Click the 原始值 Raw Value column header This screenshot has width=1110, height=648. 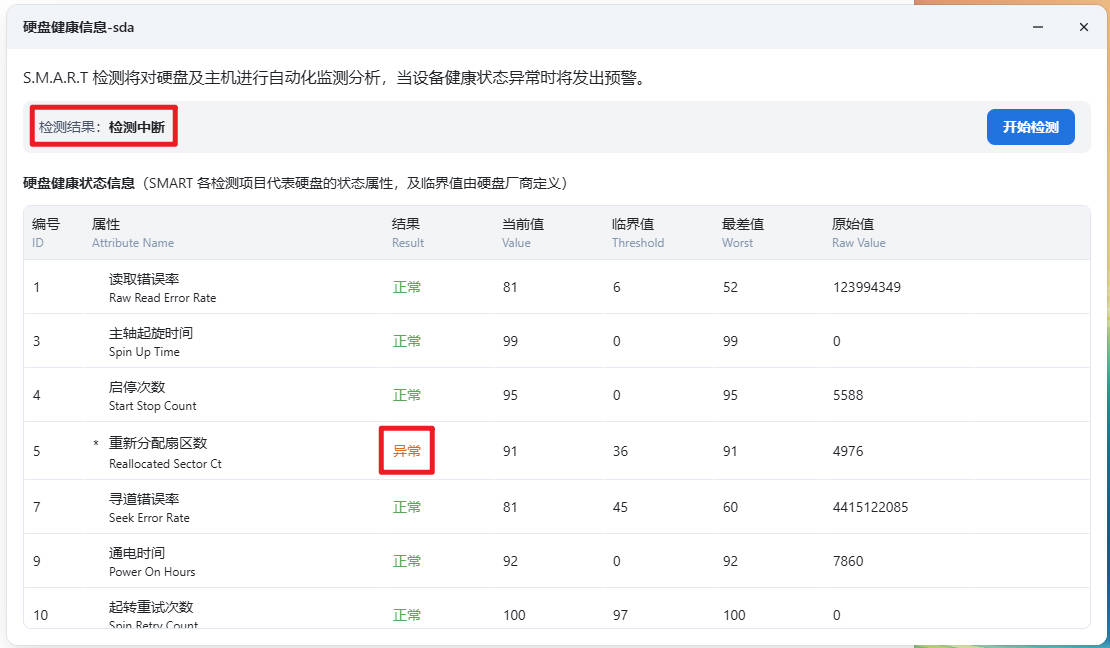pos(858,233)
